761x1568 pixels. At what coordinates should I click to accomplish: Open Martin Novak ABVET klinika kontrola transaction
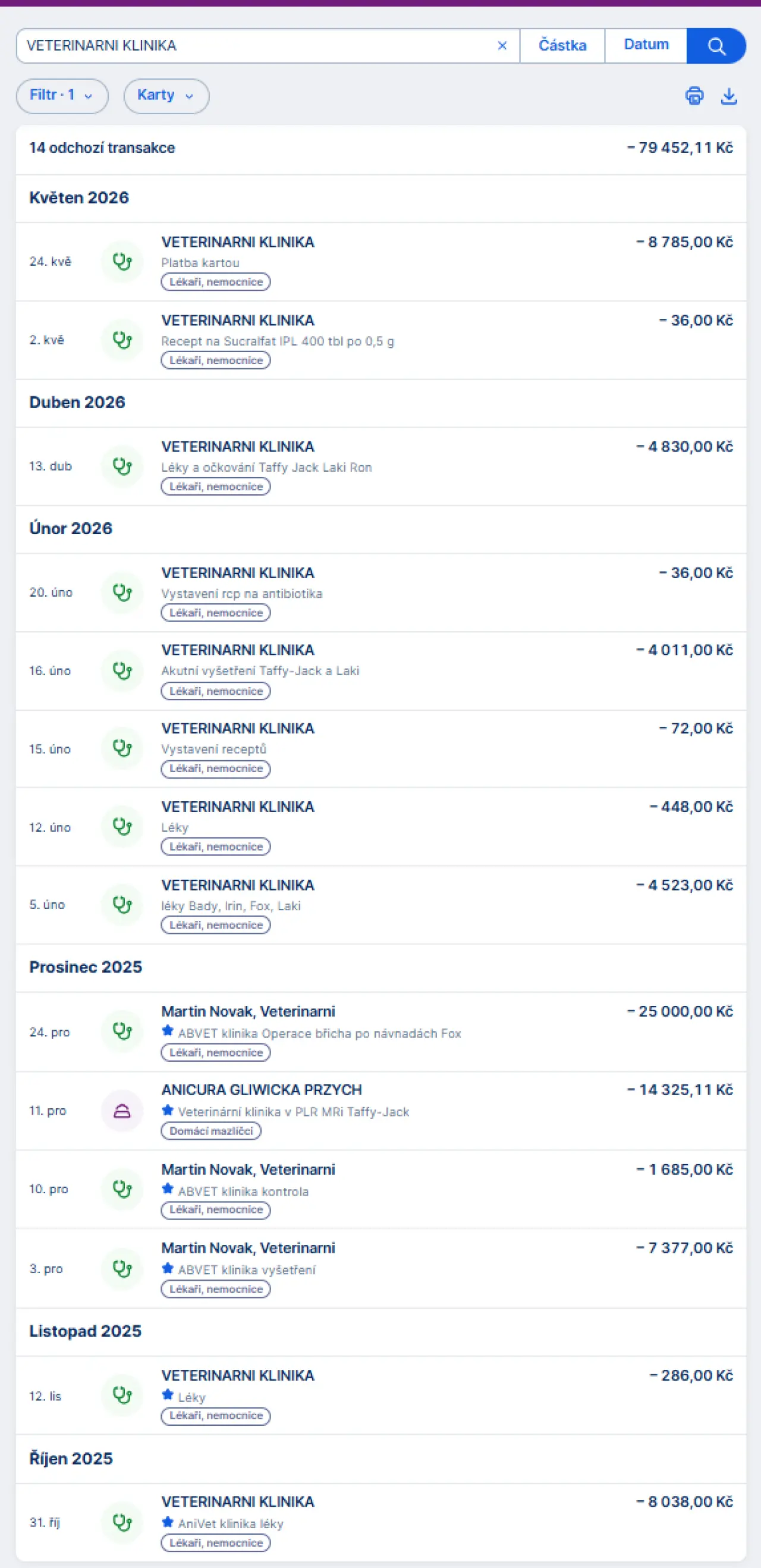pyautogui.click(x=381, y=1190)
